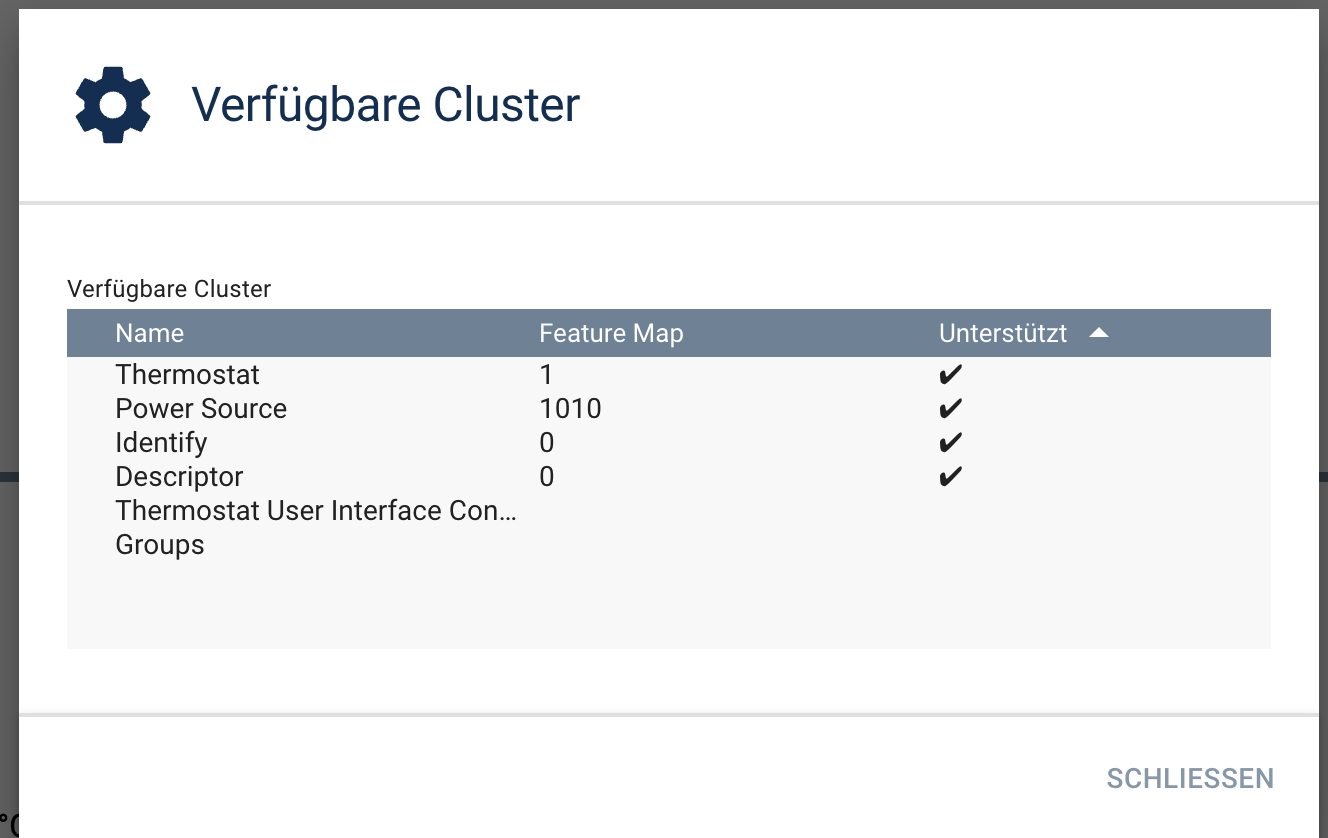This screenshot has width=1328, height=838.
Task: Click the checkmark in the Identify row
Action: [950, 443]
